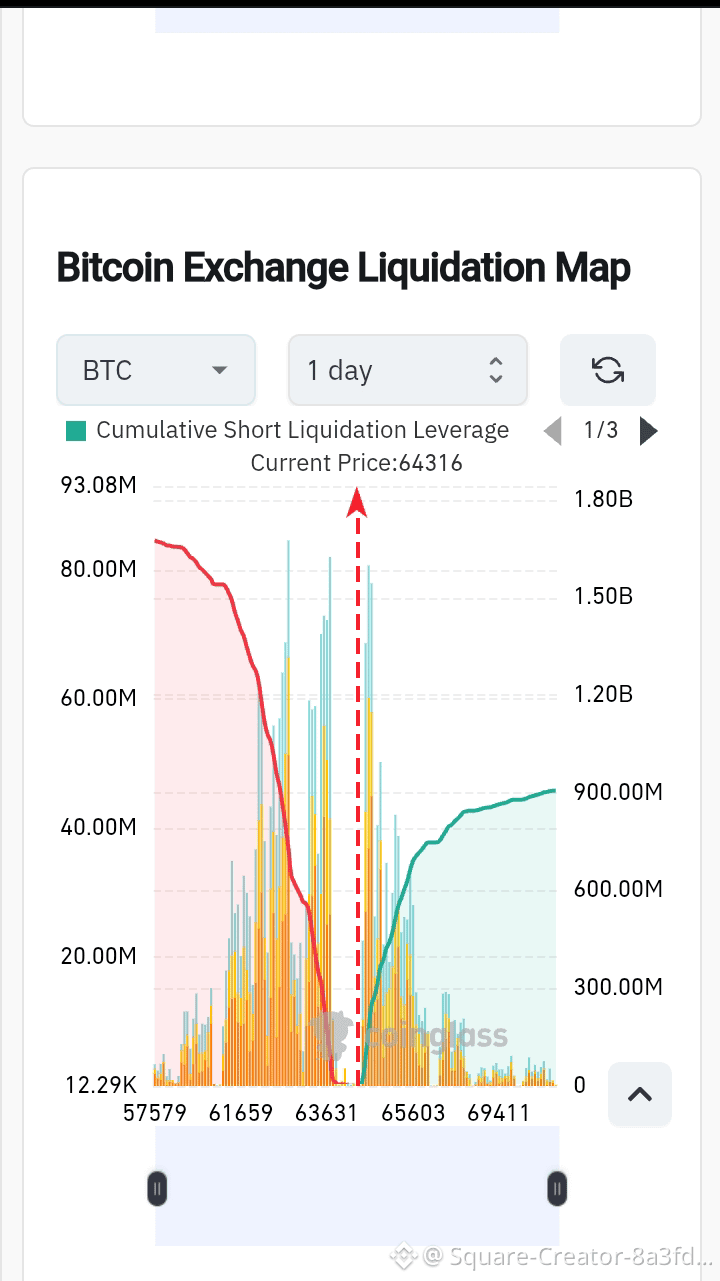Grab the left range slider handle

[156, 1188]
